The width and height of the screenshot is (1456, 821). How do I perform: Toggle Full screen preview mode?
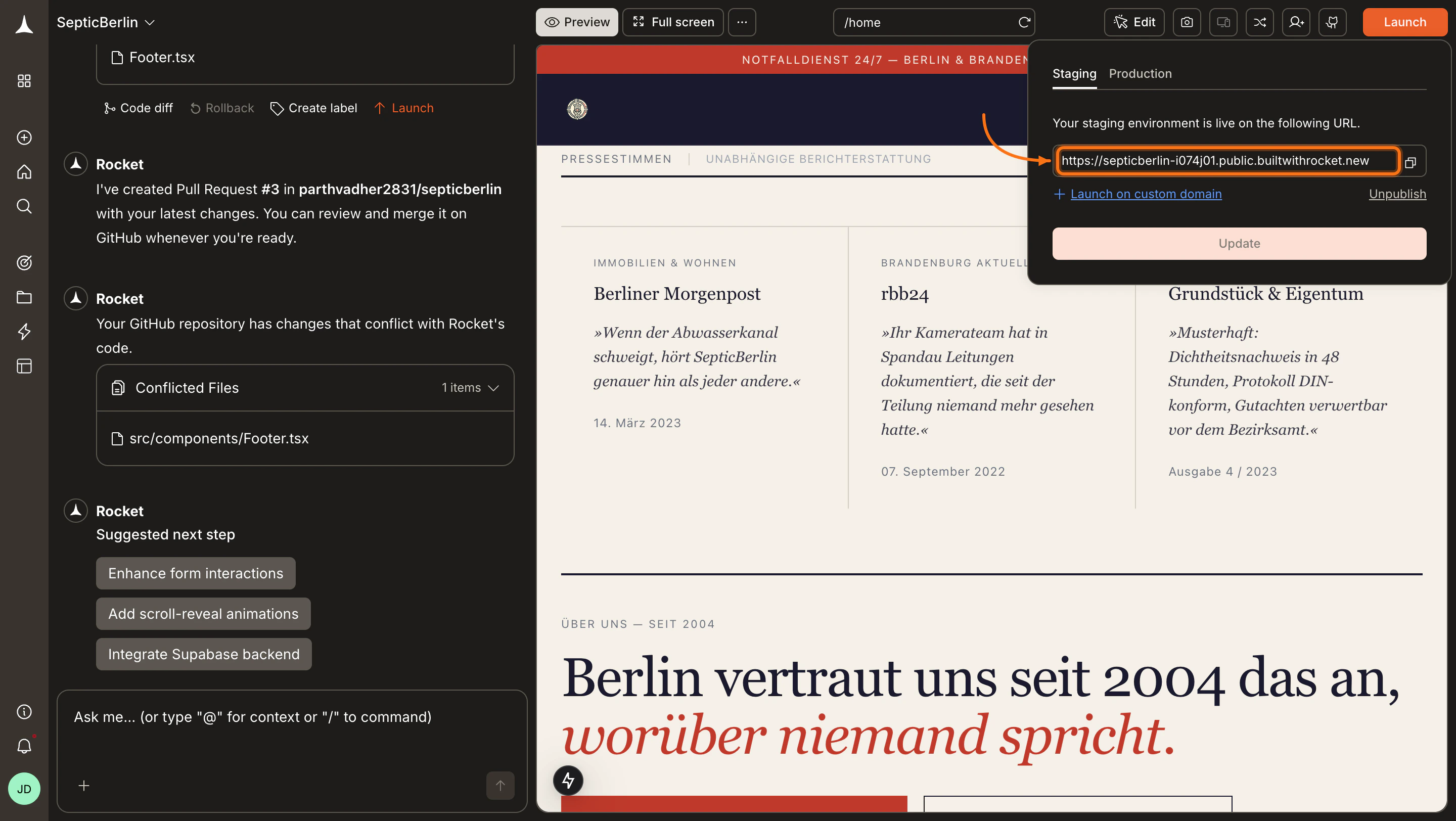[x=672, y=22]
